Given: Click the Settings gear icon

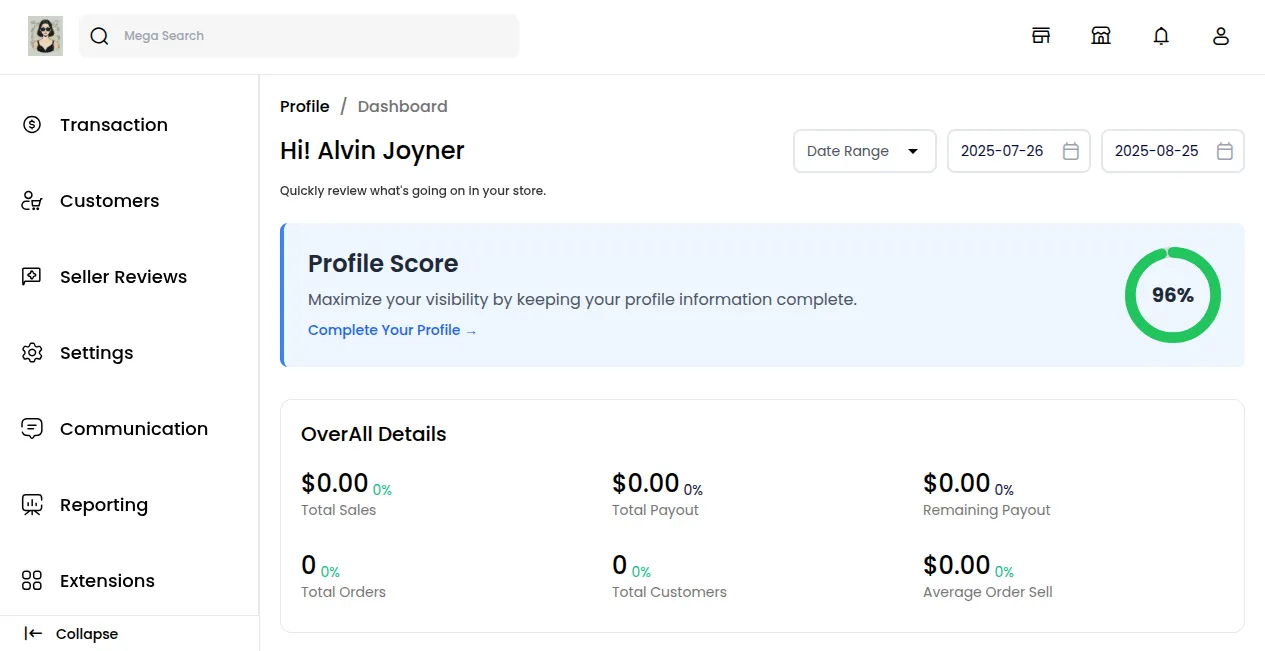Looking at the screenshot, I should point(32,353).
